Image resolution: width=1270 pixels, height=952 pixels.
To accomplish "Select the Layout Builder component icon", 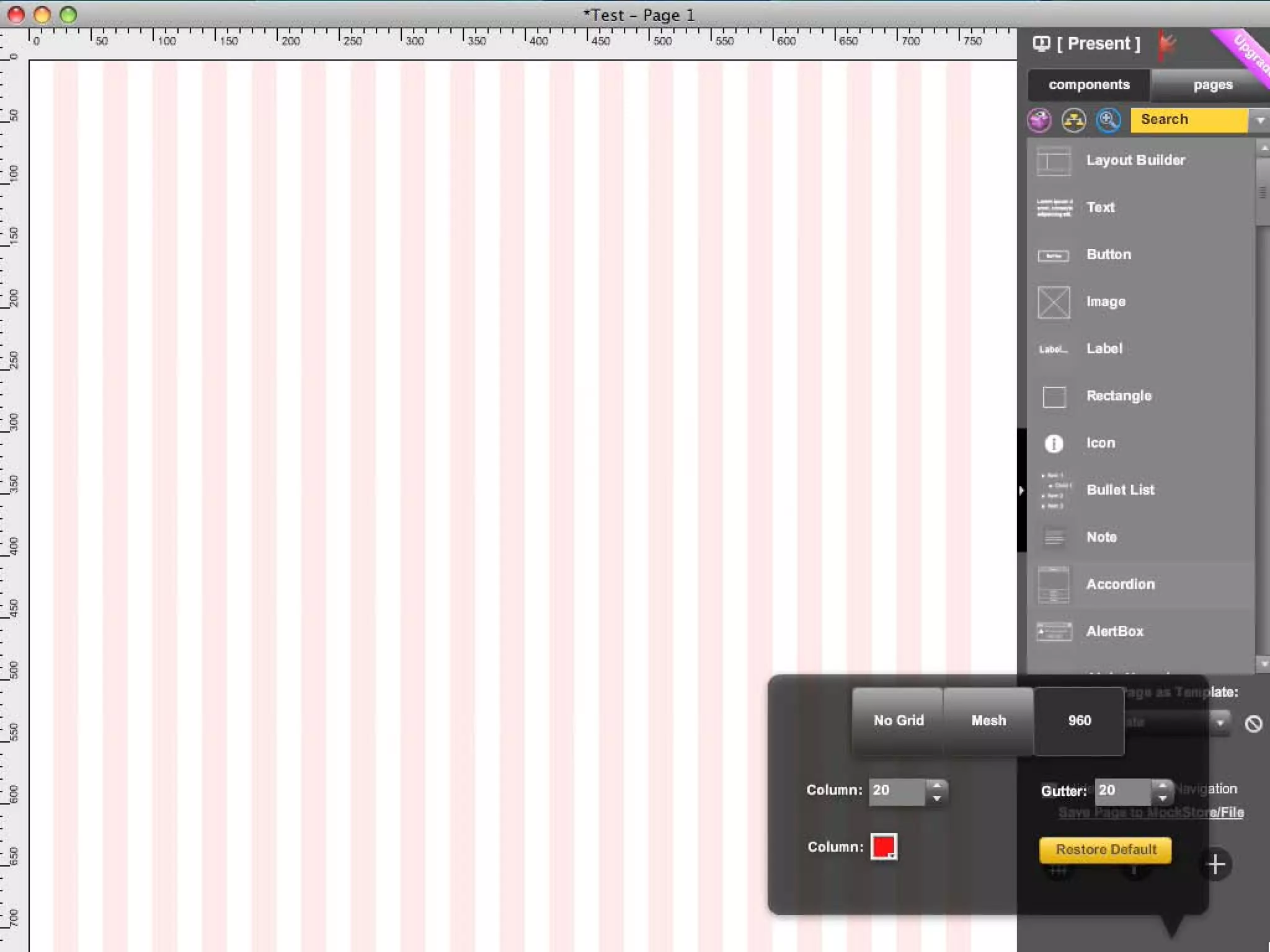I will click(1054, 161).
